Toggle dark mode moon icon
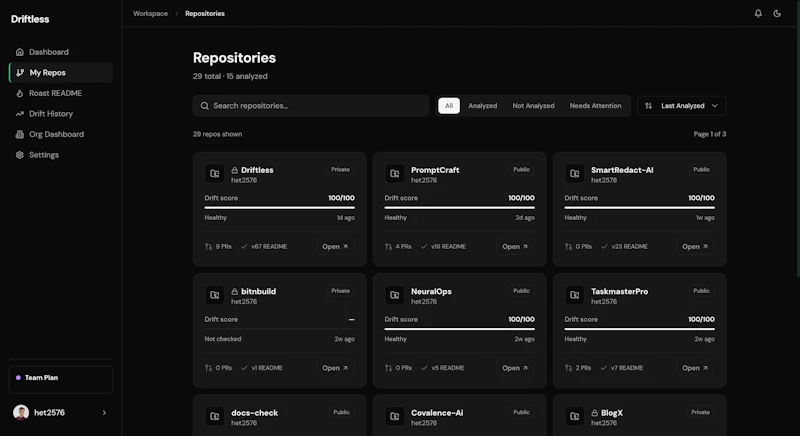This screenshot has width=800, height=436. (x=777, y=14)
